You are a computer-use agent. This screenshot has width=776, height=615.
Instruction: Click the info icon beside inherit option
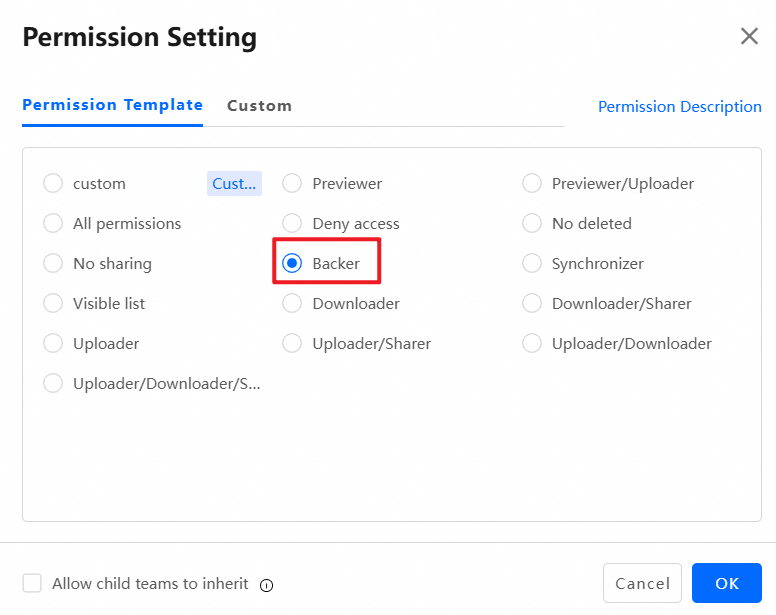266,585
